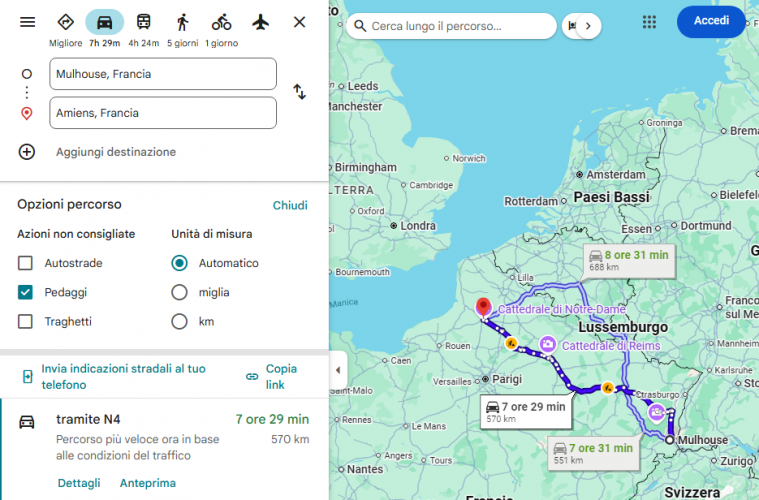
Task: Click the Cattedrale di Reims camera marker
Action: (x=547, y=344)
